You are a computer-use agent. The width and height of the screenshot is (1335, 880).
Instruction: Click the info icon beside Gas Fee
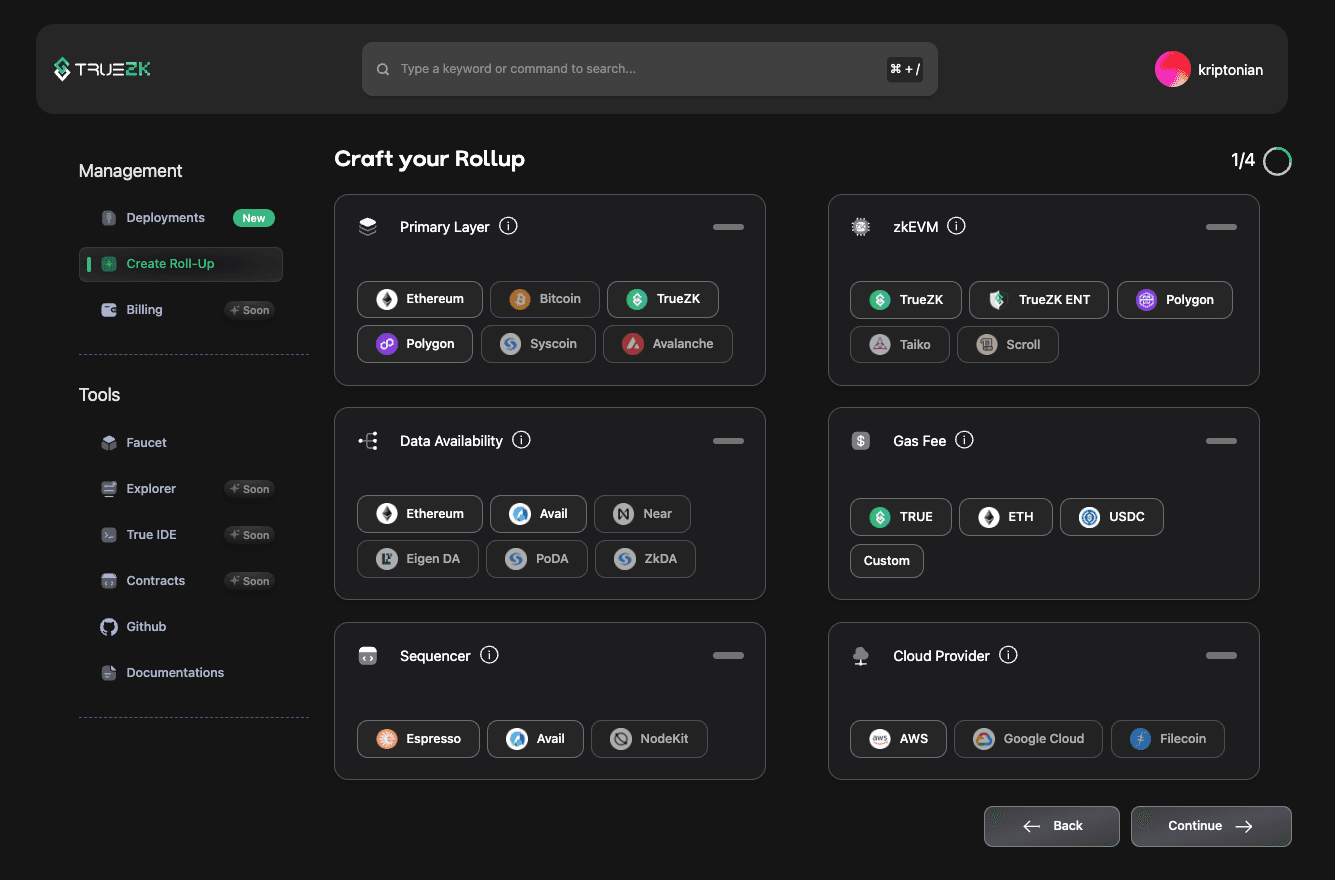964,440
